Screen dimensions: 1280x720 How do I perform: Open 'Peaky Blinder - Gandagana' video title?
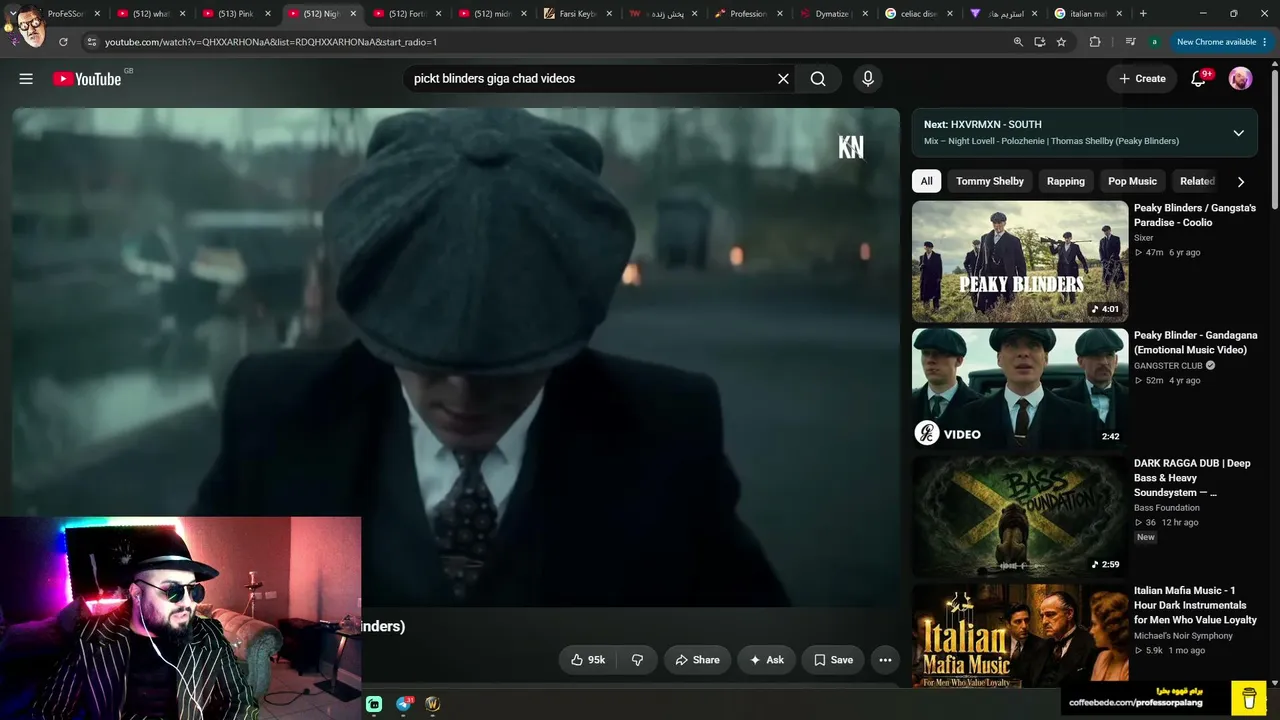pyautogui.click(x=1196, y=343)
